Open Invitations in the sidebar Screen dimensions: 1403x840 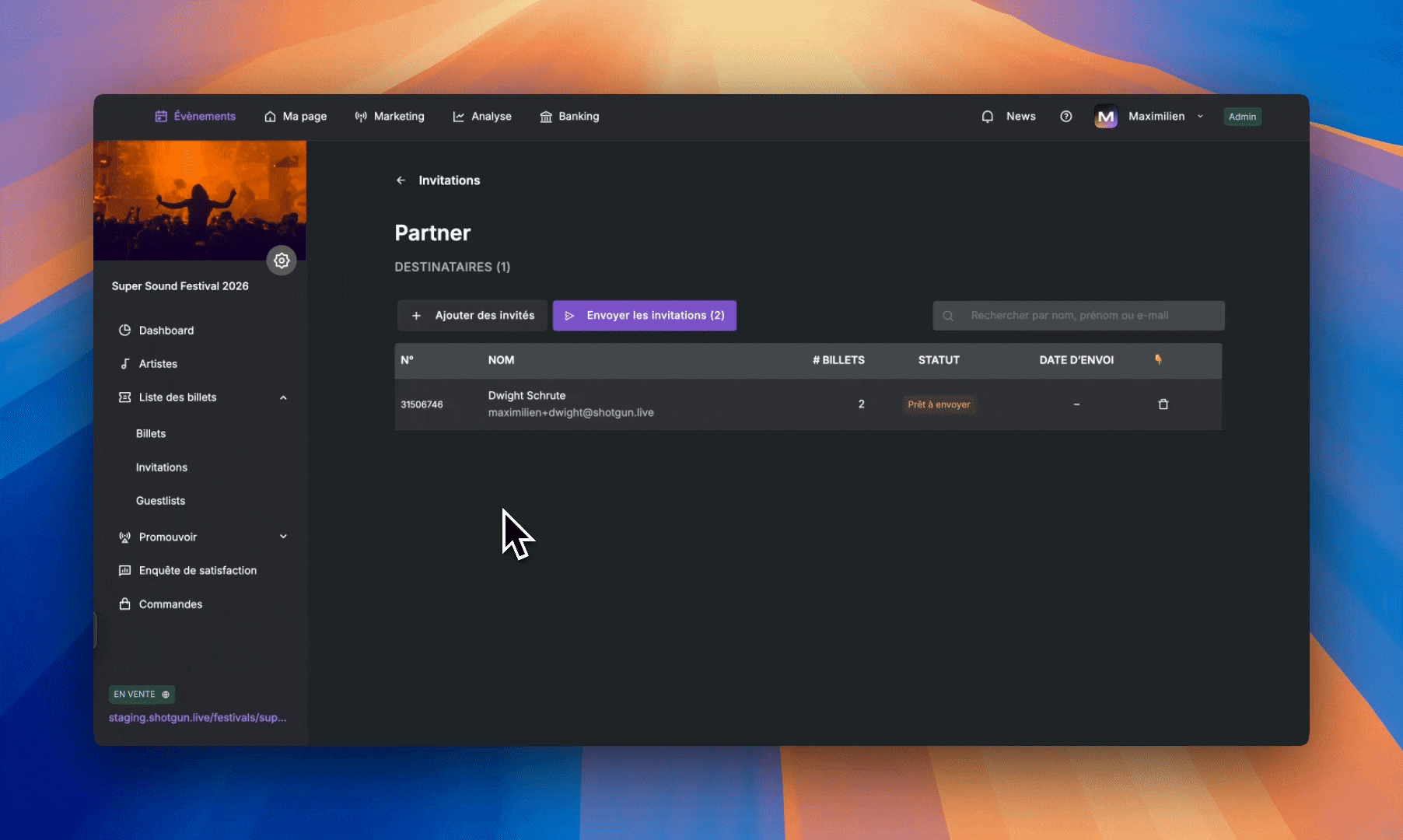[162, 467]
